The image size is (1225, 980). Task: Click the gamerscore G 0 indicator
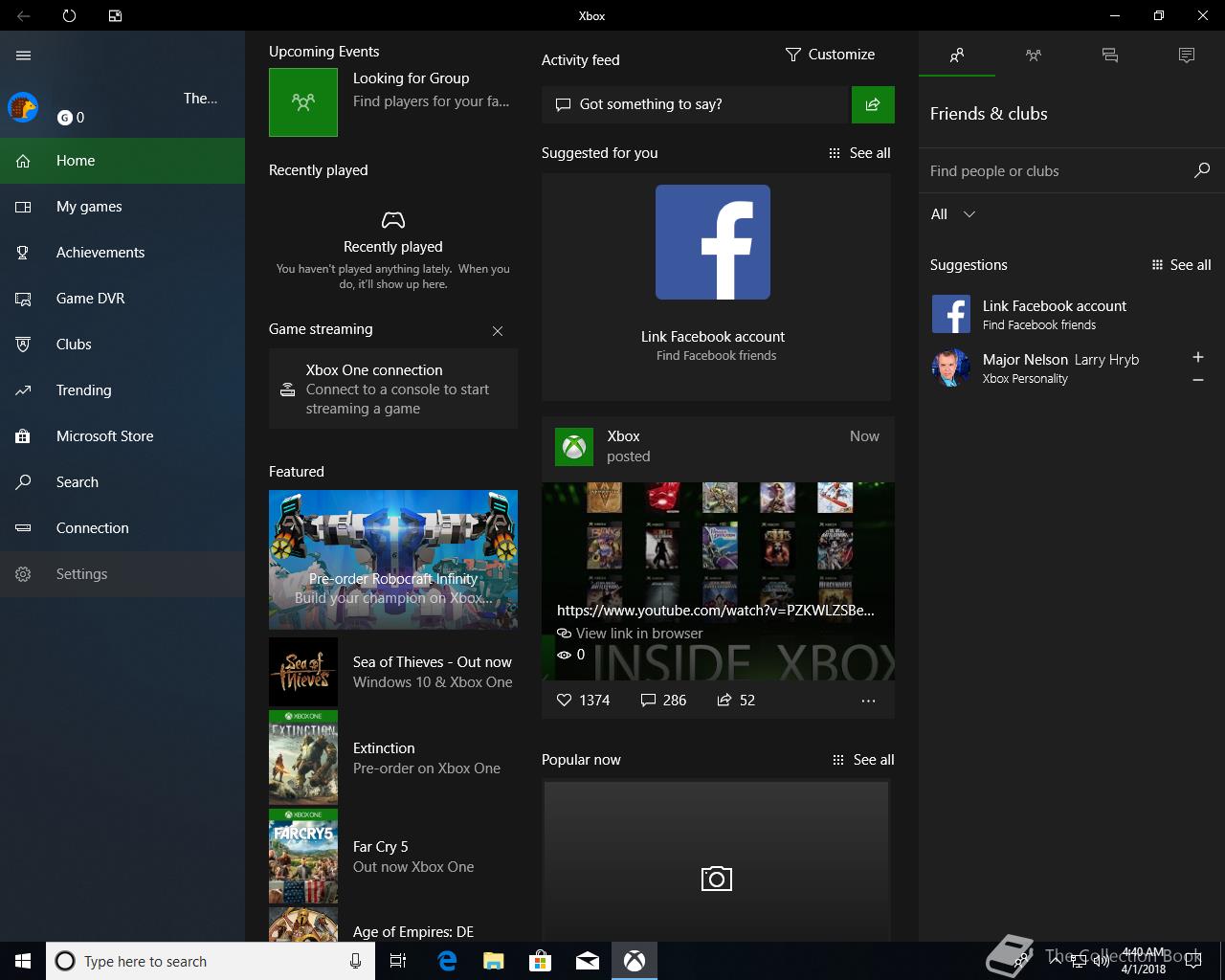point(71,118)
